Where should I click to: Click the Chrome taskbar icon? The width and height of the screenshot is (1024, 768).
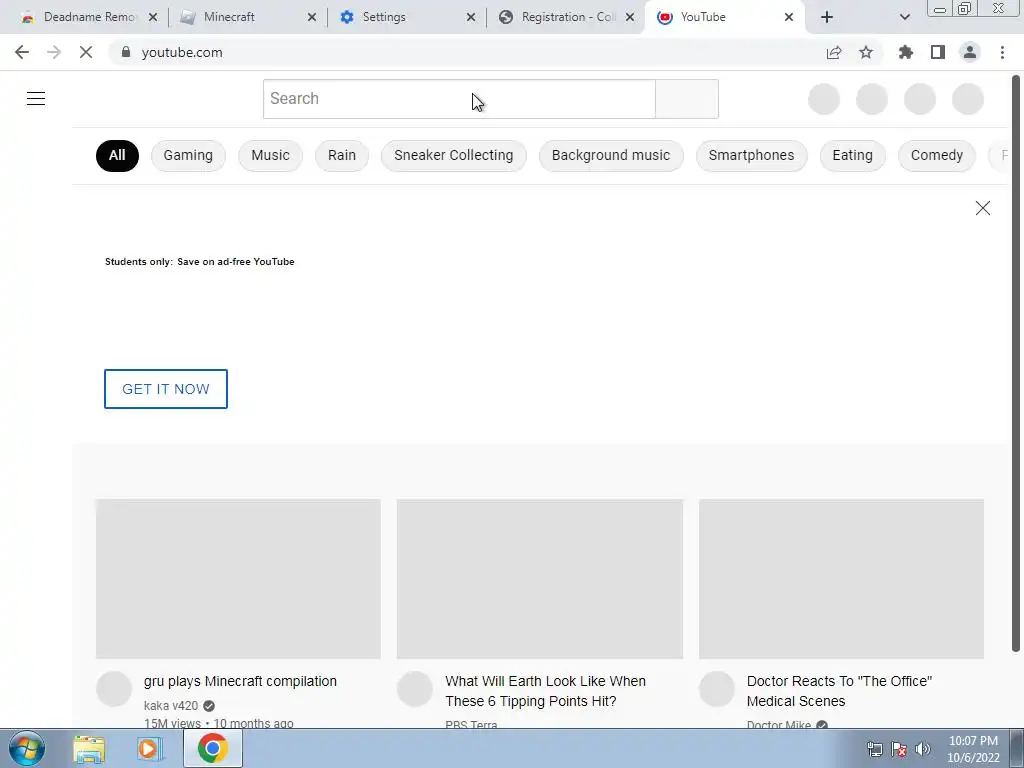[x=212, y=748]
